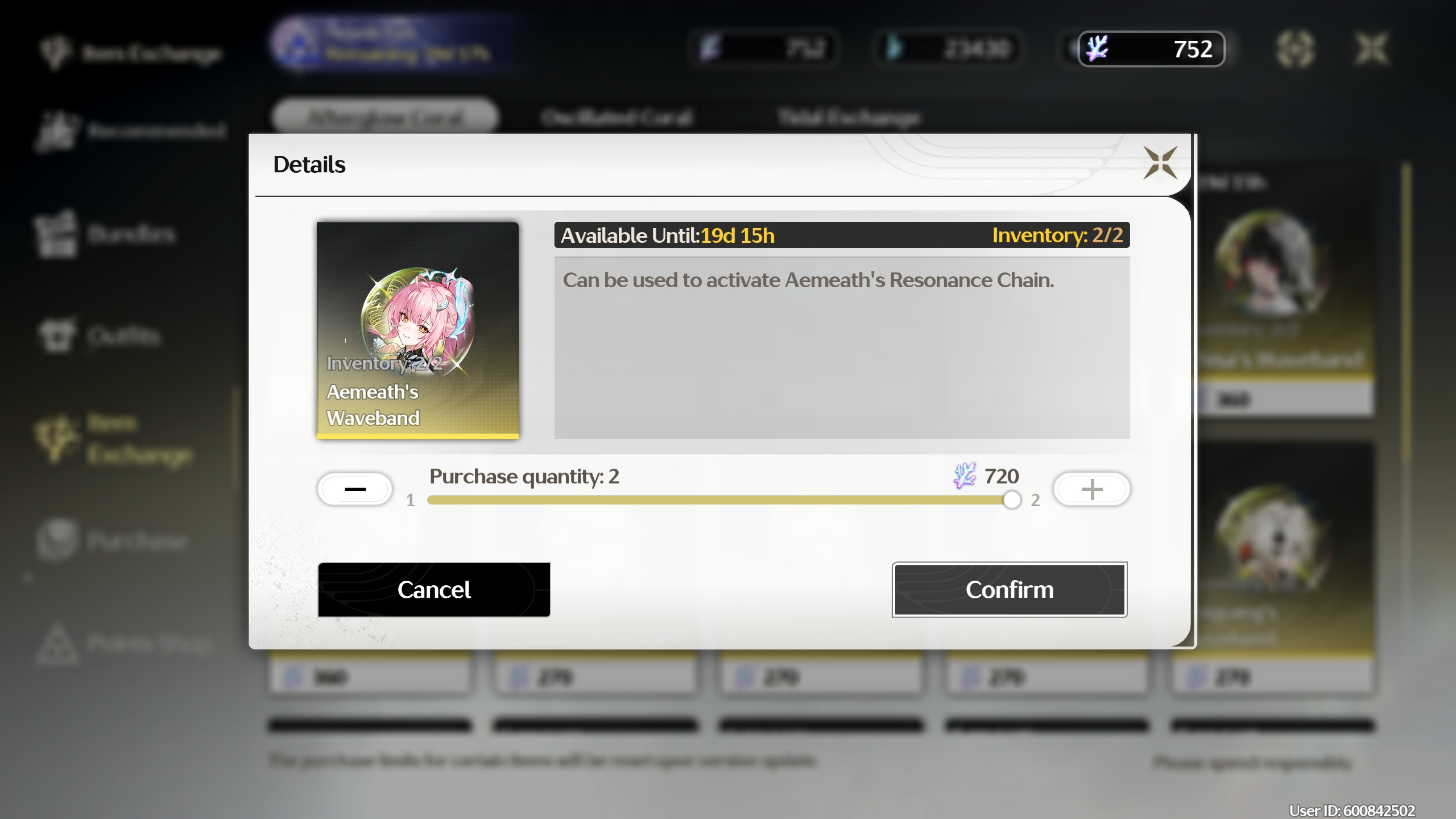This screenshot has width=1456, height=819.
Task: Click the coral cost icon next to 720
Action: point(965,476)
